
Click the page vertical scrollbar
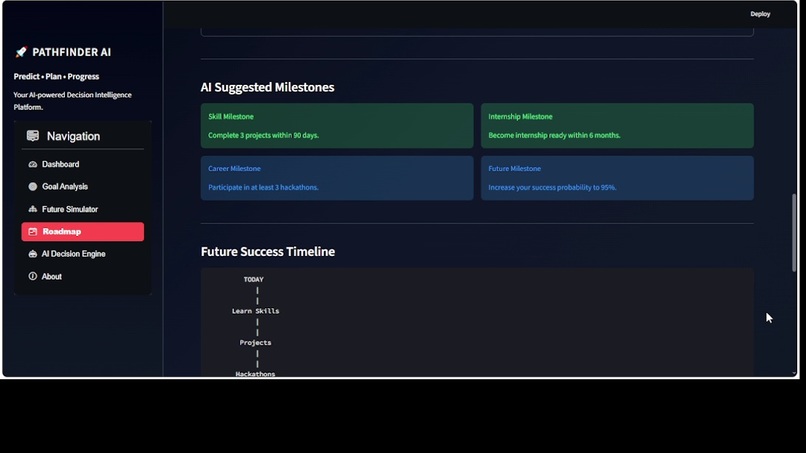point(794,232)
